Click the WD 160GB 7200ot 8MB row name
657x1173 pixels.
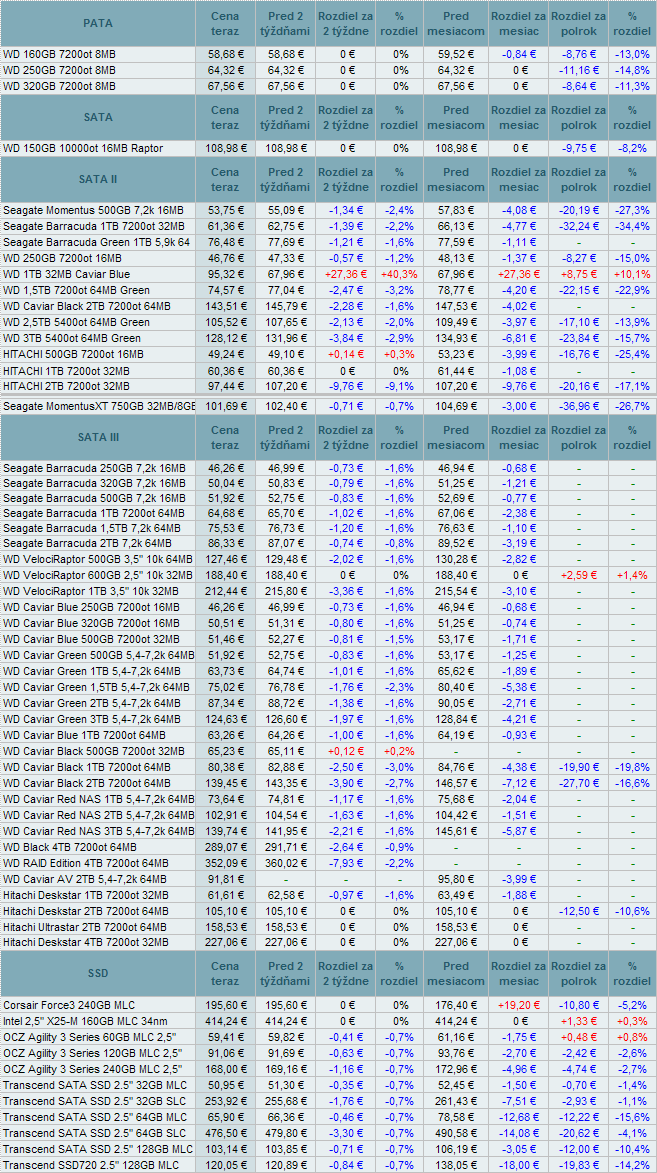pyautogui.click(x=60, y=55)
